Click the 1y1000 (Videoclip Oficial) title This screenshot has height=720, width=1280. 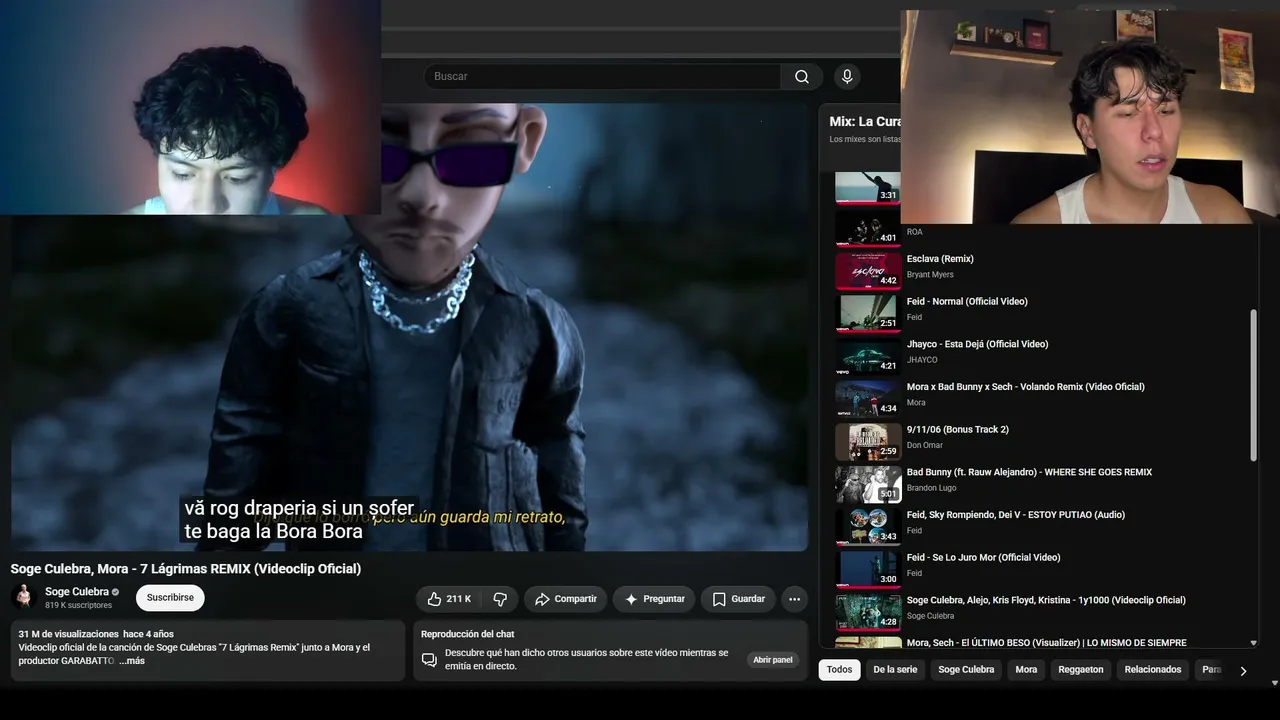tap(1046, 601)
